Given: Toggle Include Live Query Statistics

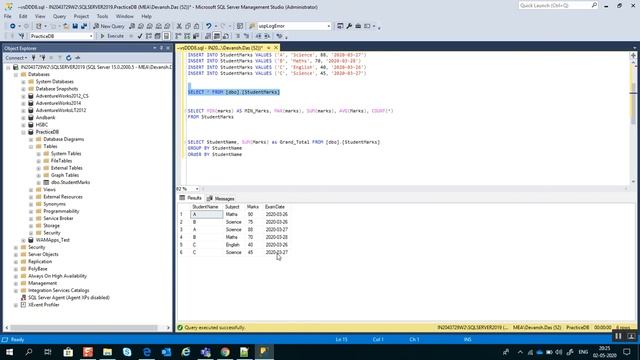Looking at the screenshot, I should point(187,36).
